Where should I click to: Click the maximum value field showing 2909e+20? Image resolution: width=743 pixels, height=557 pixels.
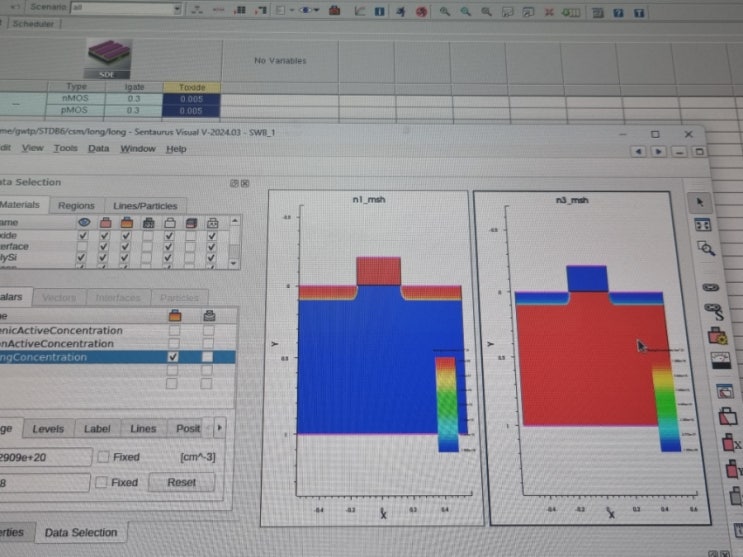pyautogui.click(x=45, y=457)
